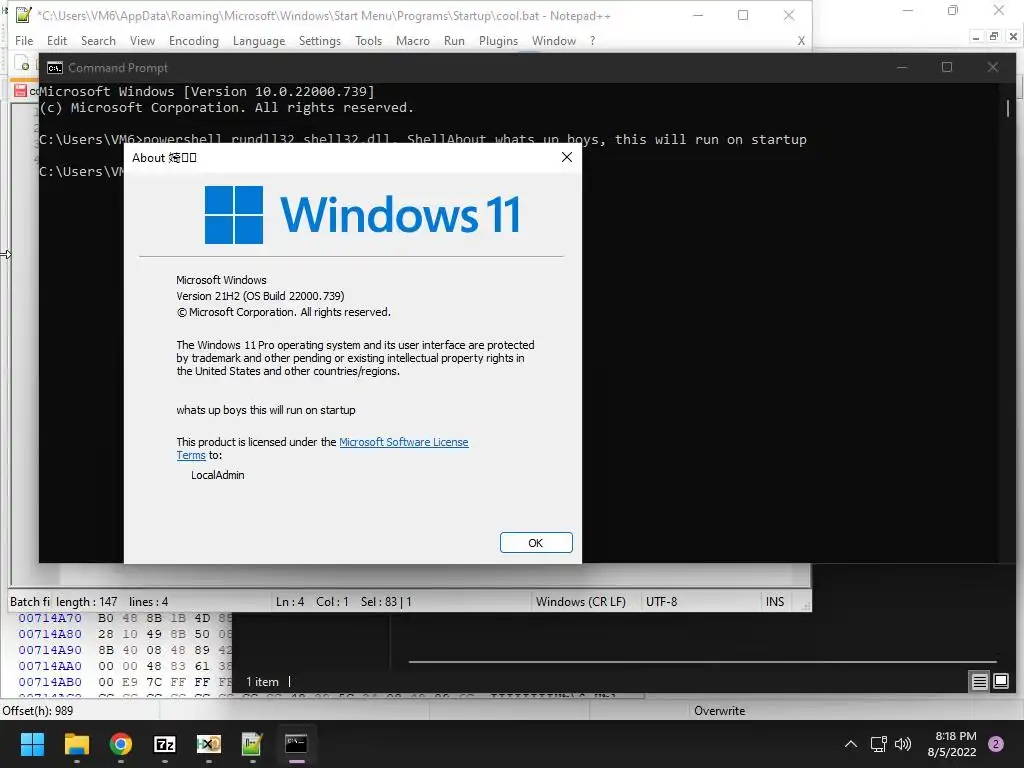Screen dimensions: 1024x768
Task: Click the LocalAdmin licensee name
Action: point(217,475)
